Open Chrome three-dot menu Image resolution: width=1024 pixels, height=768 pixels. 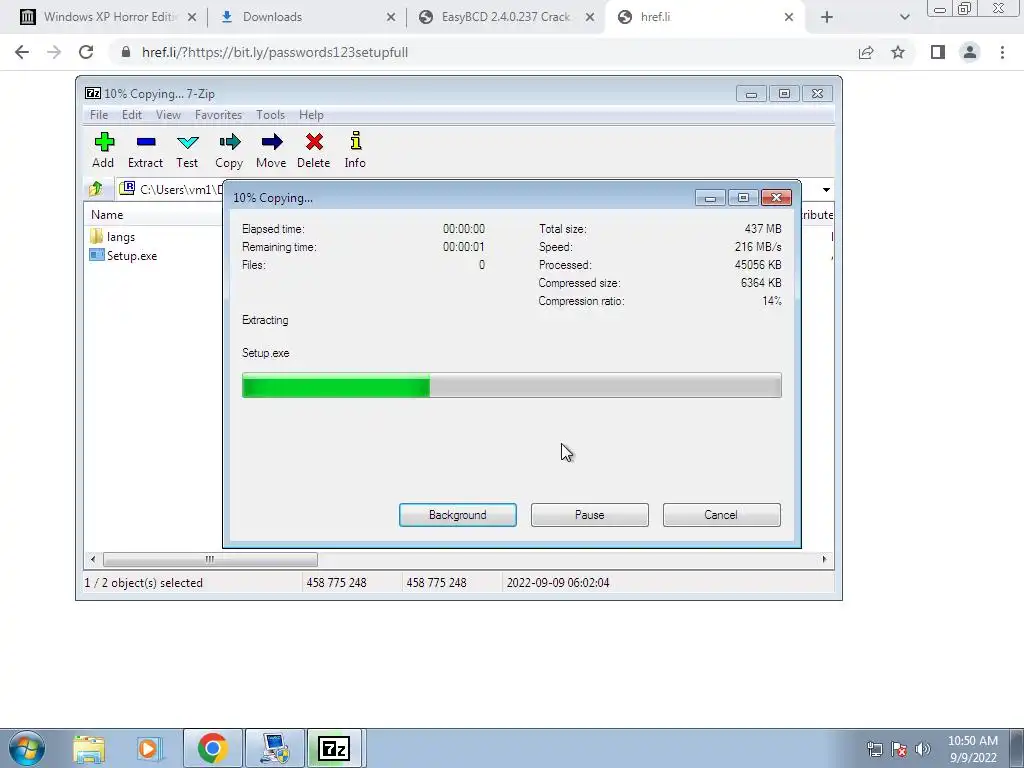tap(1002, 52)
